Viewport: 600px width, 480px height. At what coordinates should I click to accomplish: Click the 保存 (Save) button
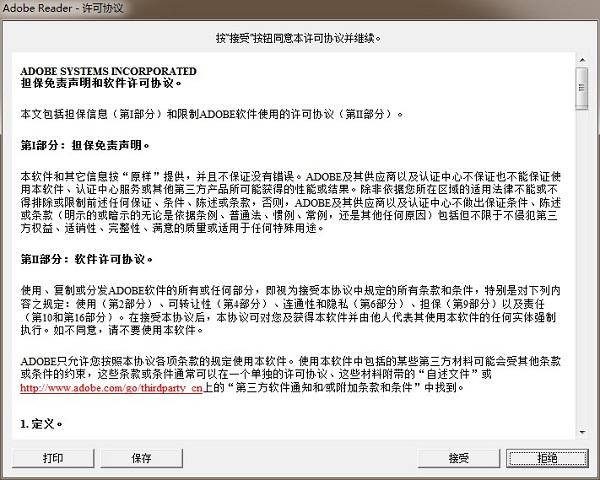142,458
